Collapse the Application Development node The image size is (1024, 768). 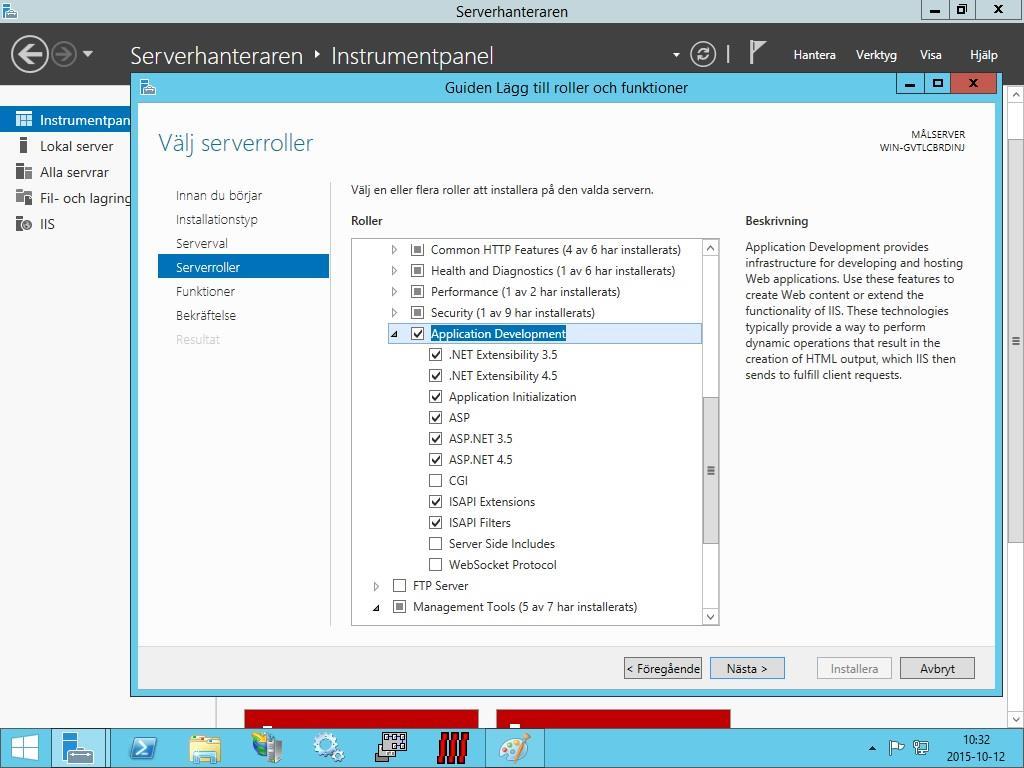[x=394, y=334]
